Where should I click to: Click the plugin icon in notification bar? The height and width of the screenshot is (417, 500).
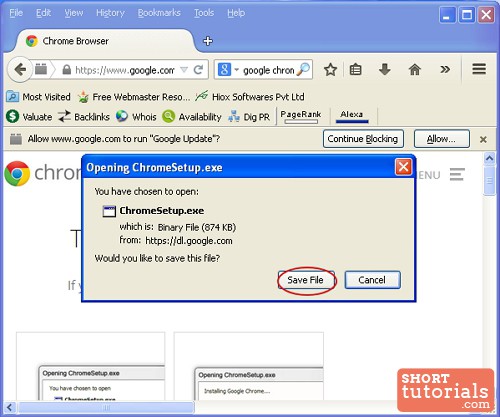(16, 139)
